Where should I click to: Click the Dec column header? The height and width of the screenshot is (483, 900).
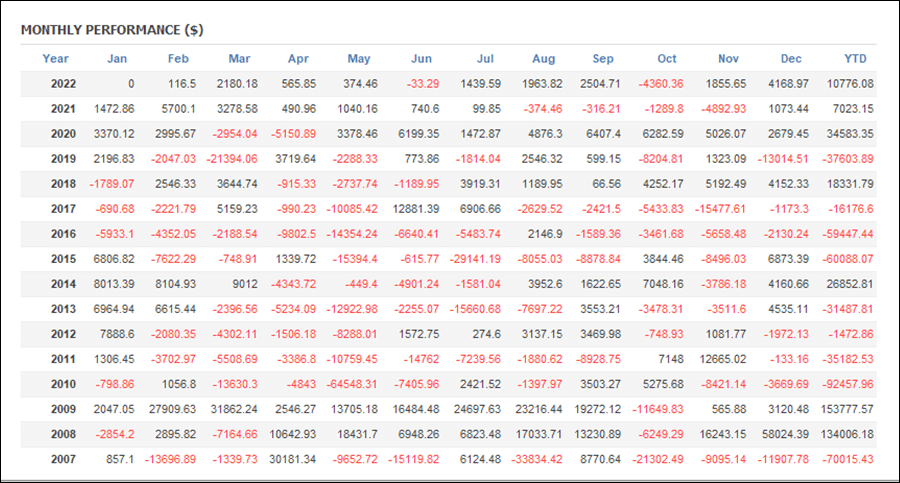pyautogui.click(x=790, y=59)
